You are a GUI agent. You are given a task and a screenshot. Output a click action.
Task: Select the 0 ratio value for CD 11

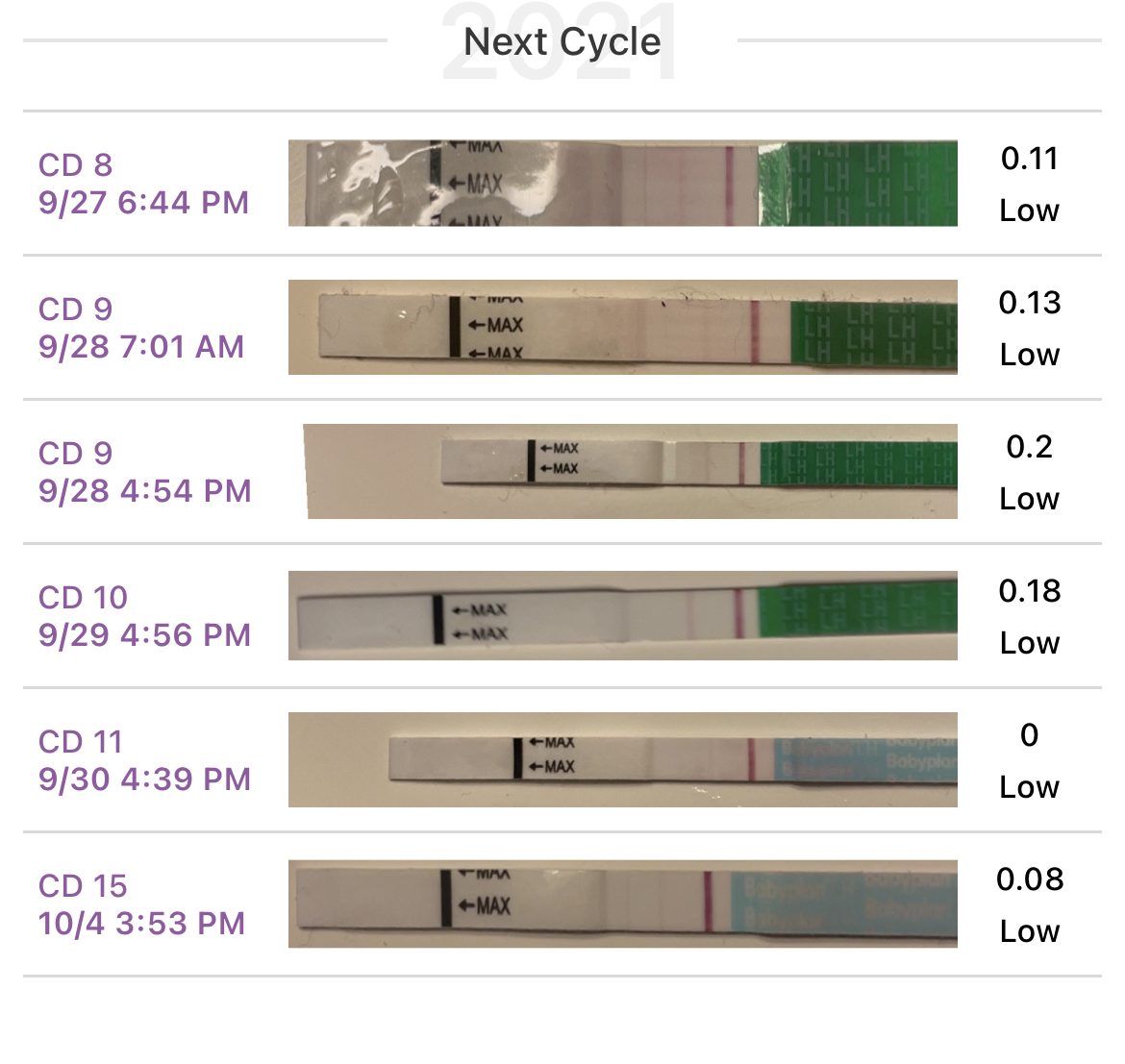tap(1029, 735)
